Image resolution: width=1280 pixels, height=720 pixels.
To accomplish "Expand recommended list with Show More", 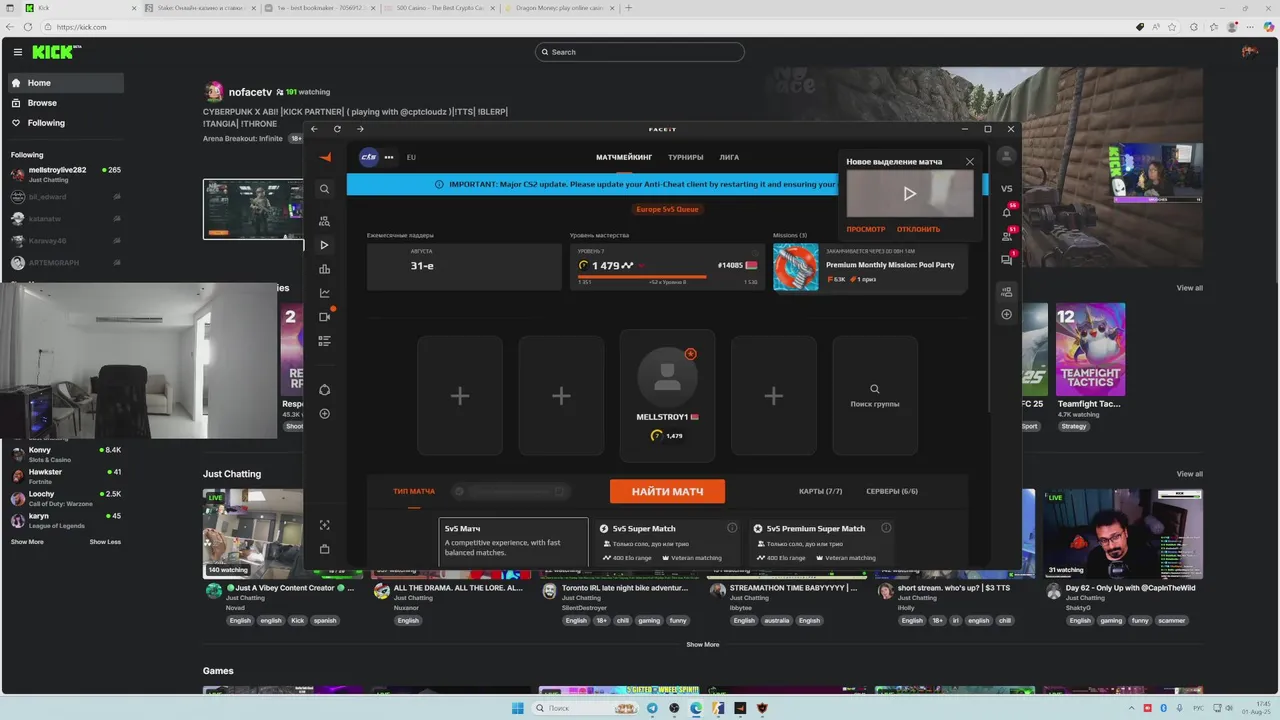I will click(27, 542).
